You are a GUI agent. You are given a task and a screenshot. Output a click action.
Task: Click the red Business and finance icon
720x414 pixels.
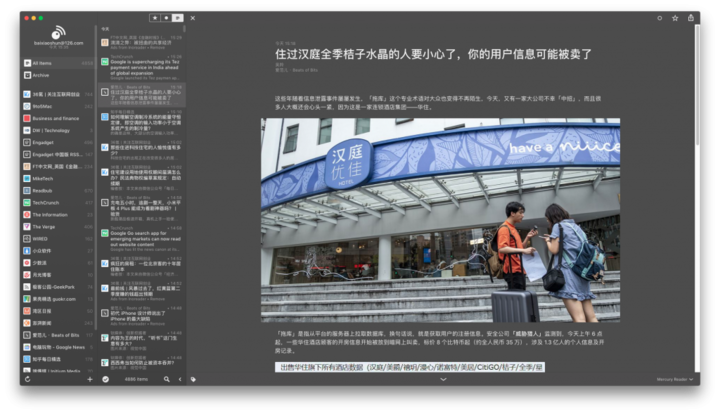coord(27,118)
